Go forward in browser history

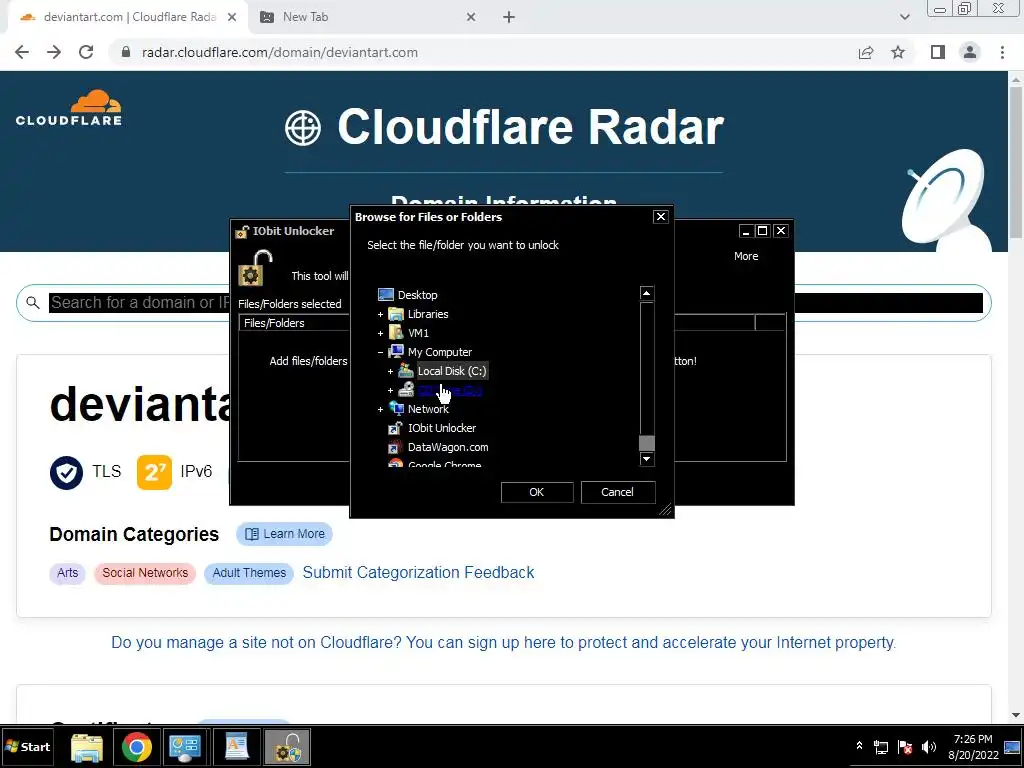coord(54,52)
